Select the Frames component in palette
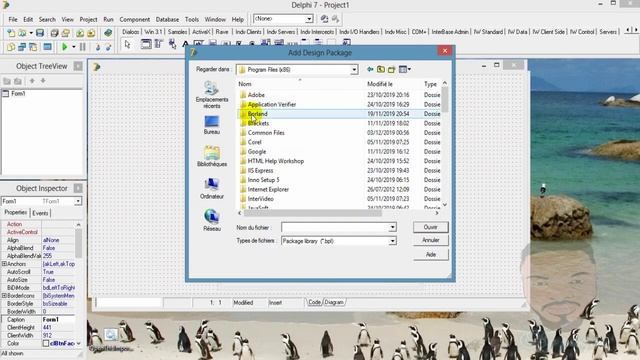The height and width of the screenshot is (360, 640). click(146, 44)
